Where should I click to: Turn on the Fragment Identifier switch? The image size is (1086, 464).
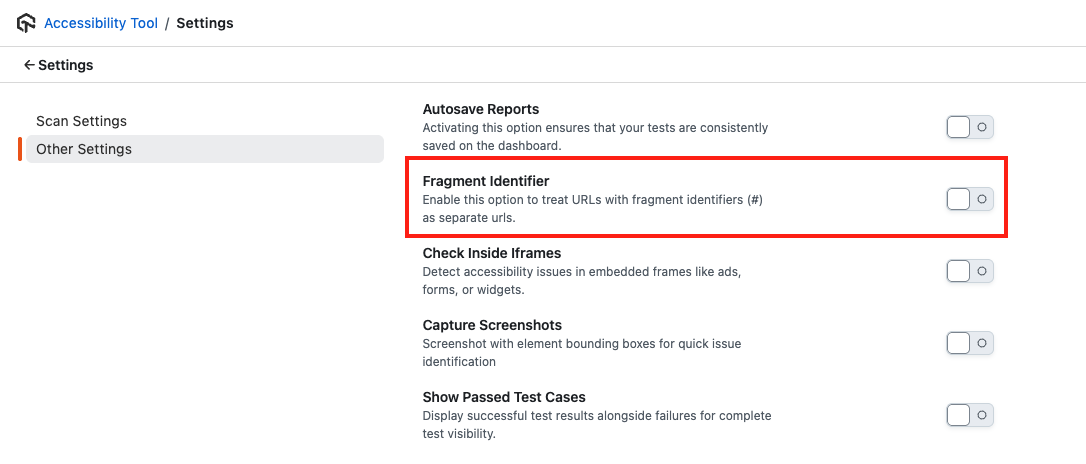(969, 199)
